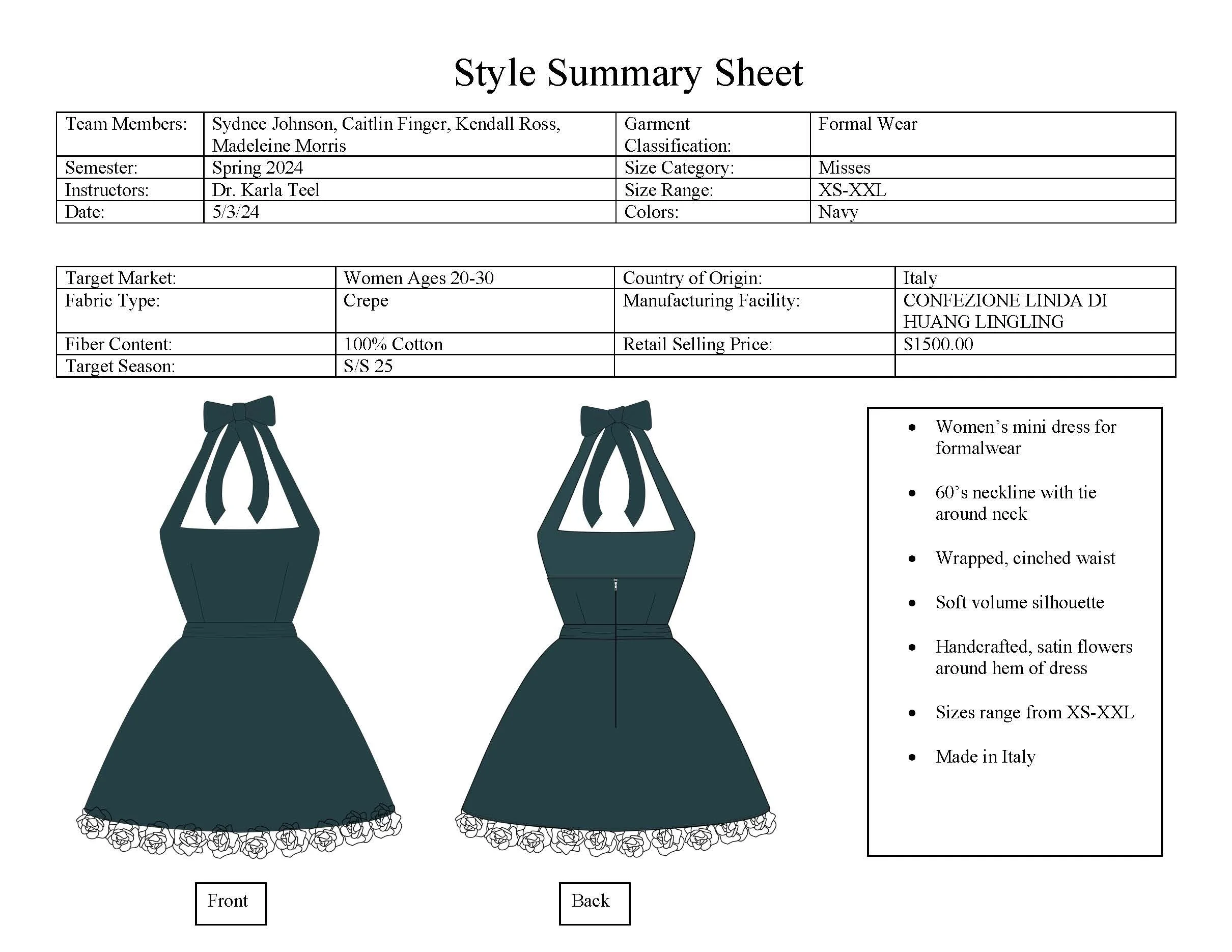The width and height of the screenshot is (1232, 952).
Task: Click the "Style Summary Sheet" title
Action: click(628, 73)
